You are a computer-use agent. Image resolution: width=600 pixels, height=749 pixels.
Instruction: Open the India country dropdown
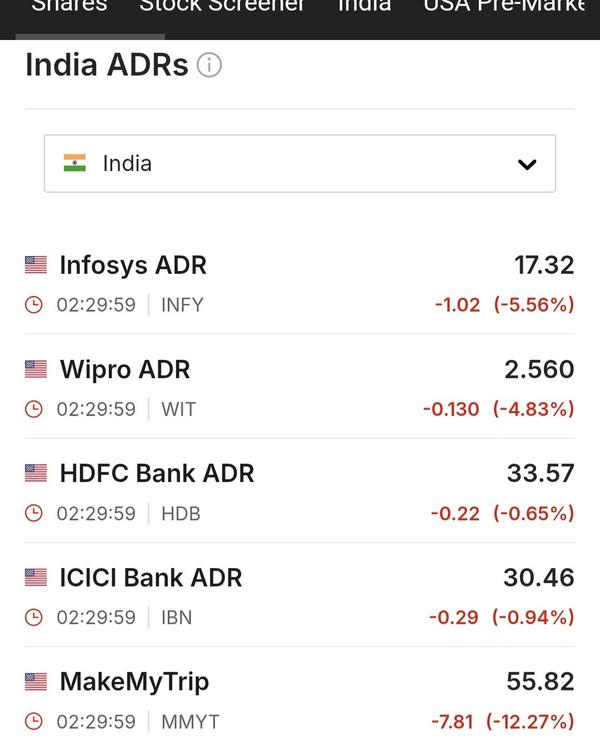point(299,163)
